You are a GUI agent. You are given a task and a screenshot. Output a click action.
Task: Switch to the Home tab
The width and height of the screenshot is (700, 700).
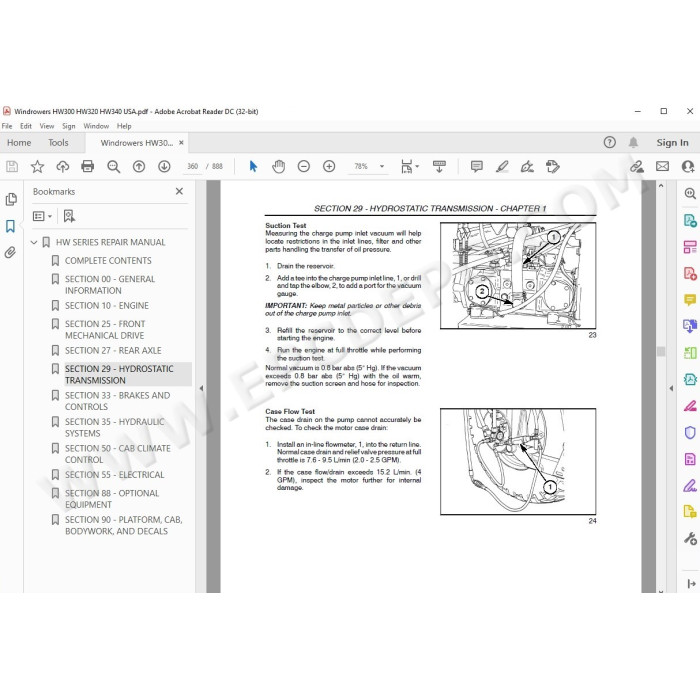point(19,143)
